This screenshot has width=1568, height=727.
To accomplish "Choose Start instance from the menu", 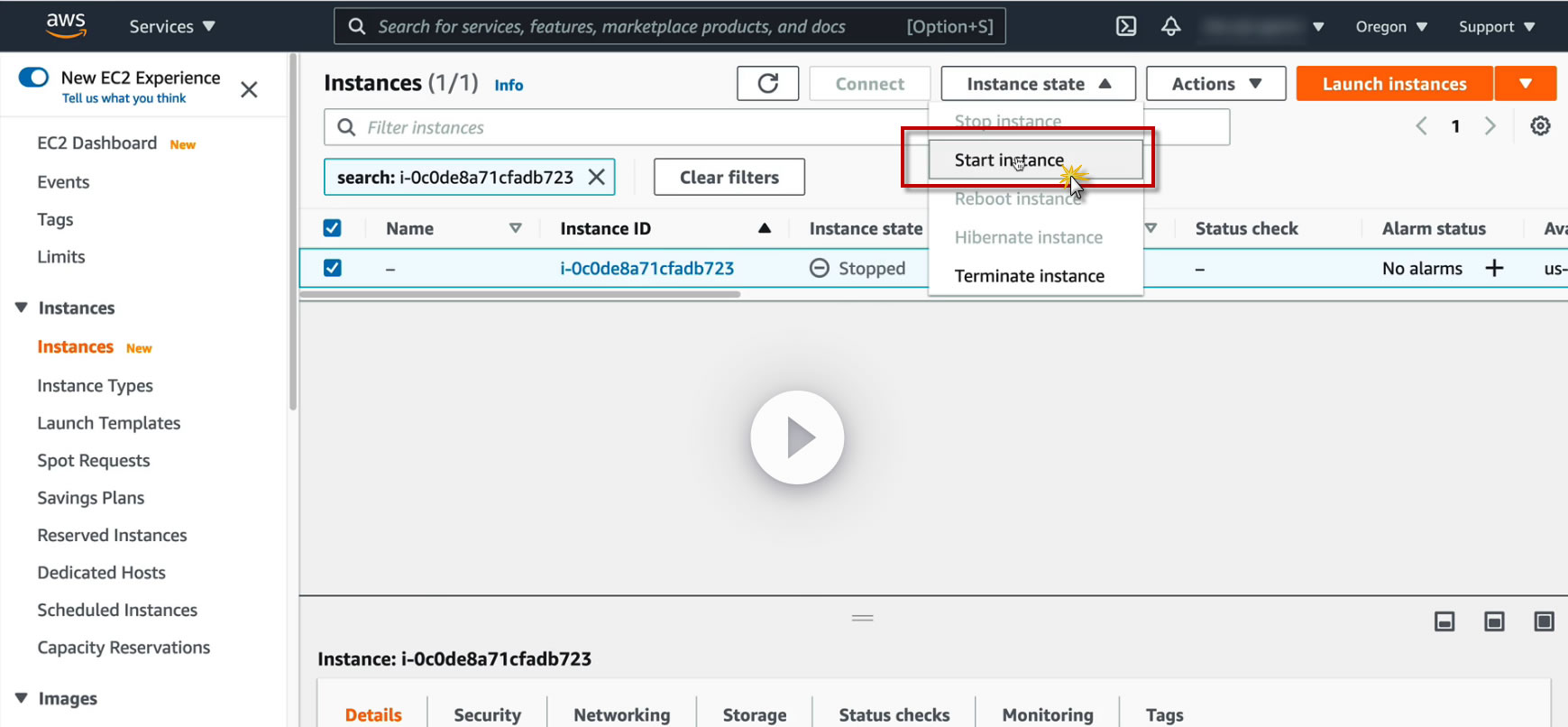I will pyautogui.click(x=1035, y=160).
